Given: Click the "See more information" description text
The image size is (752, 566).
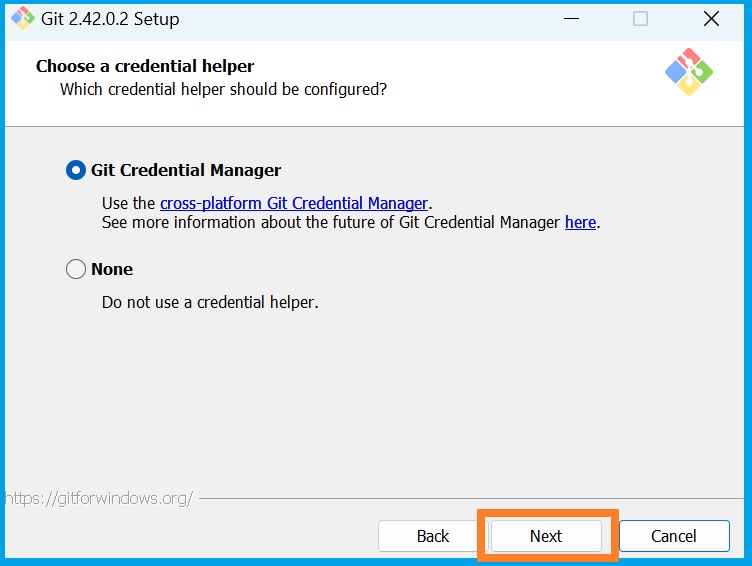Looking at the screenshot, I should [x=330, y=222].
